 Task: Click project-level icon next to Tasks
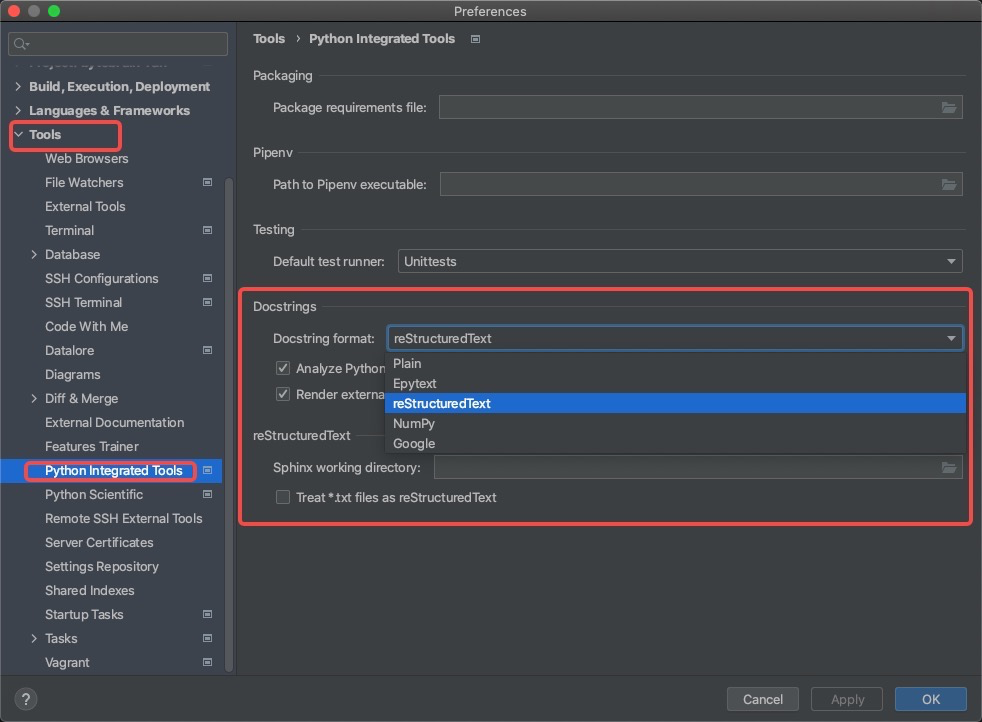tap(207, 638)
